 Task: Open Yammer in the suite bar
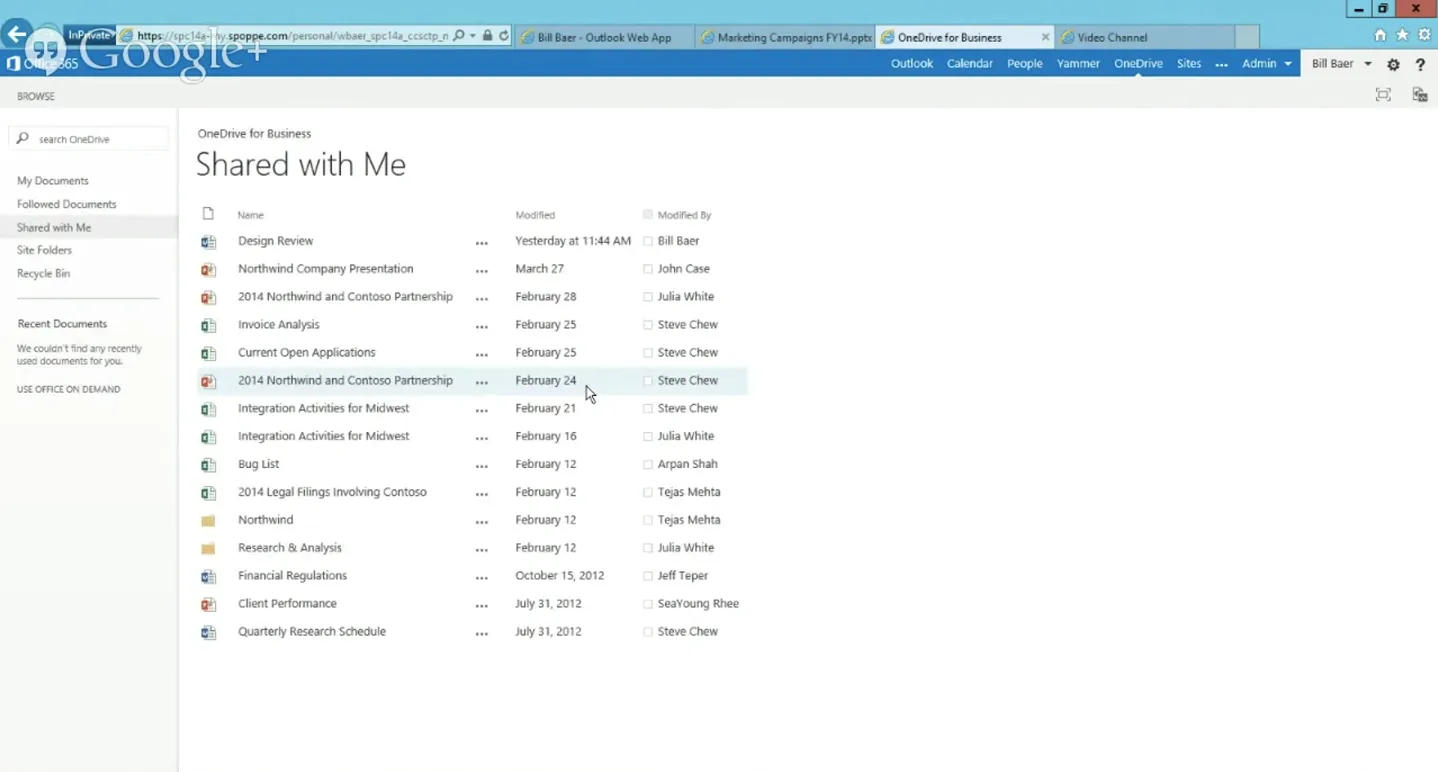[1078, 63]
